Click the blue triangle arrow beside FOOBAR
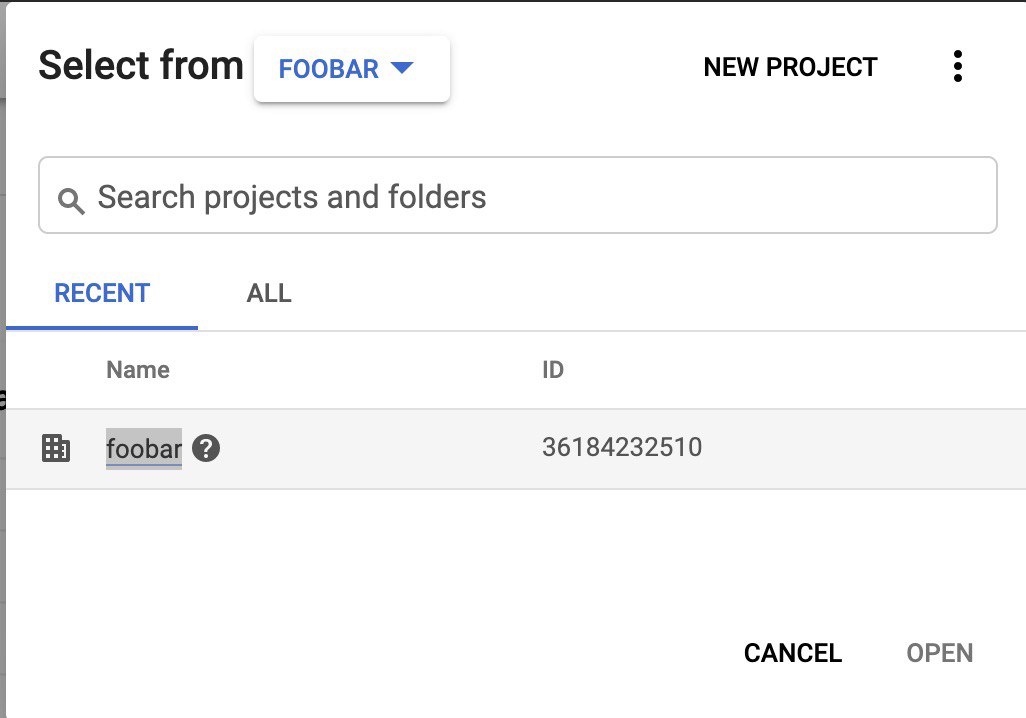 point(402,67)
